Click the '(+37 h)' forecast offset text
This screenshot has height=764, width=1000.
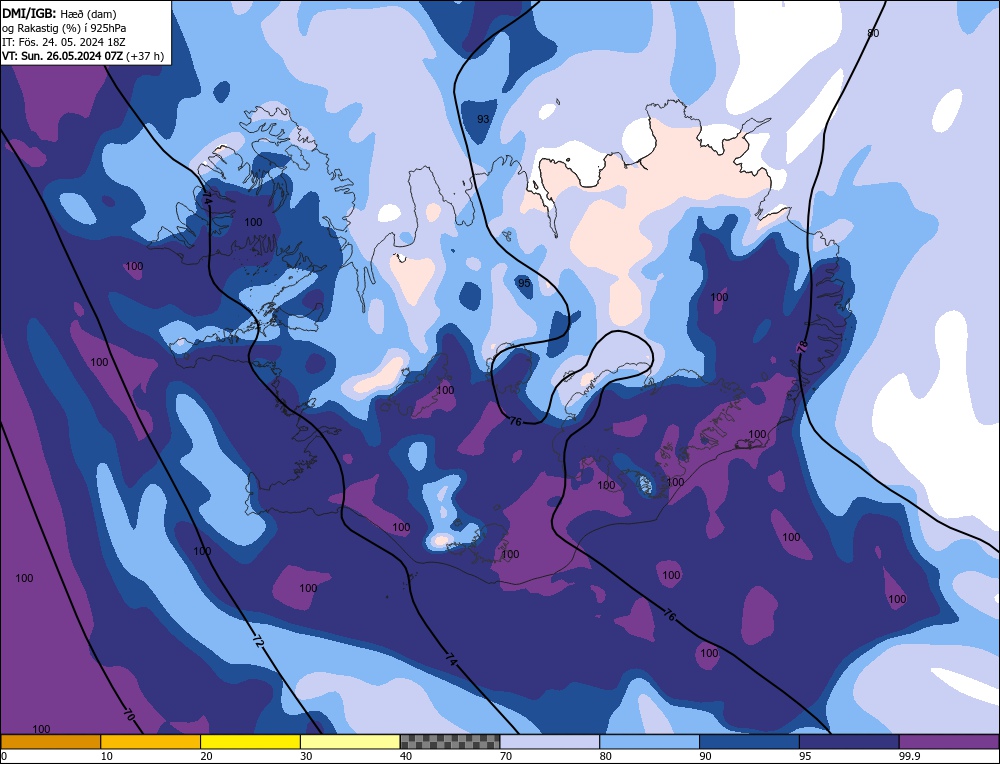tap(145, 56)
